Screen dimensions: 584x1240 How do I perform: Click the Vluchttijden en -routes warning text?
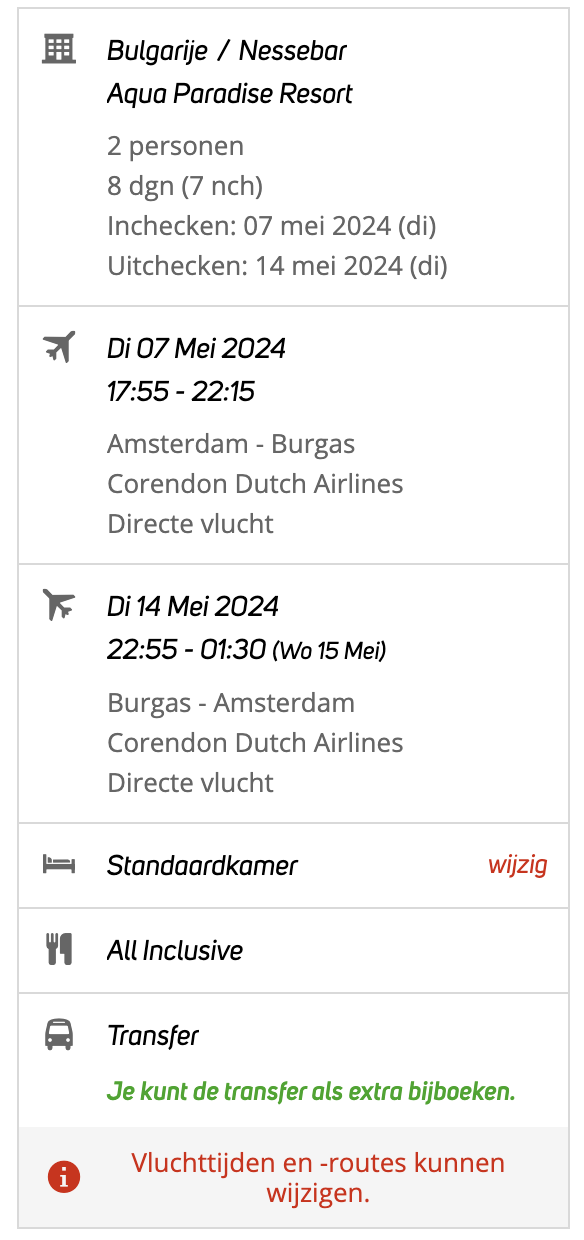click(318, 1177)
